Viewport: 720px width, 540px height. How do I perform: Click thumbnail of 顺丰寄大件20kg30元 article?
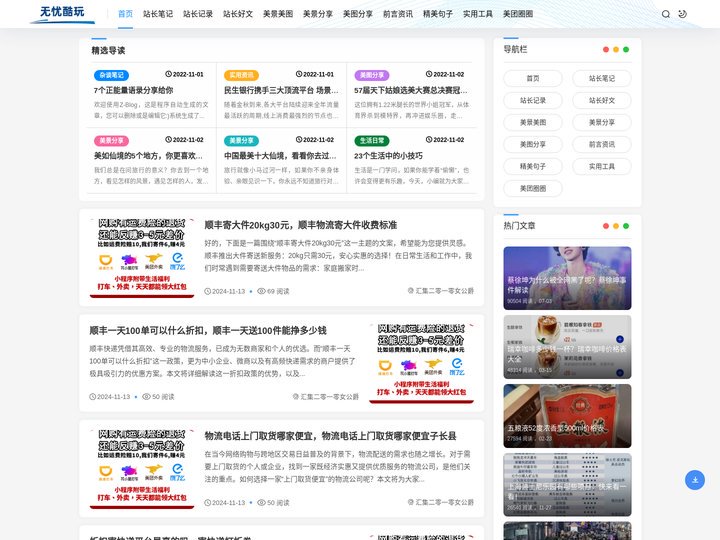tap(142, 258)
